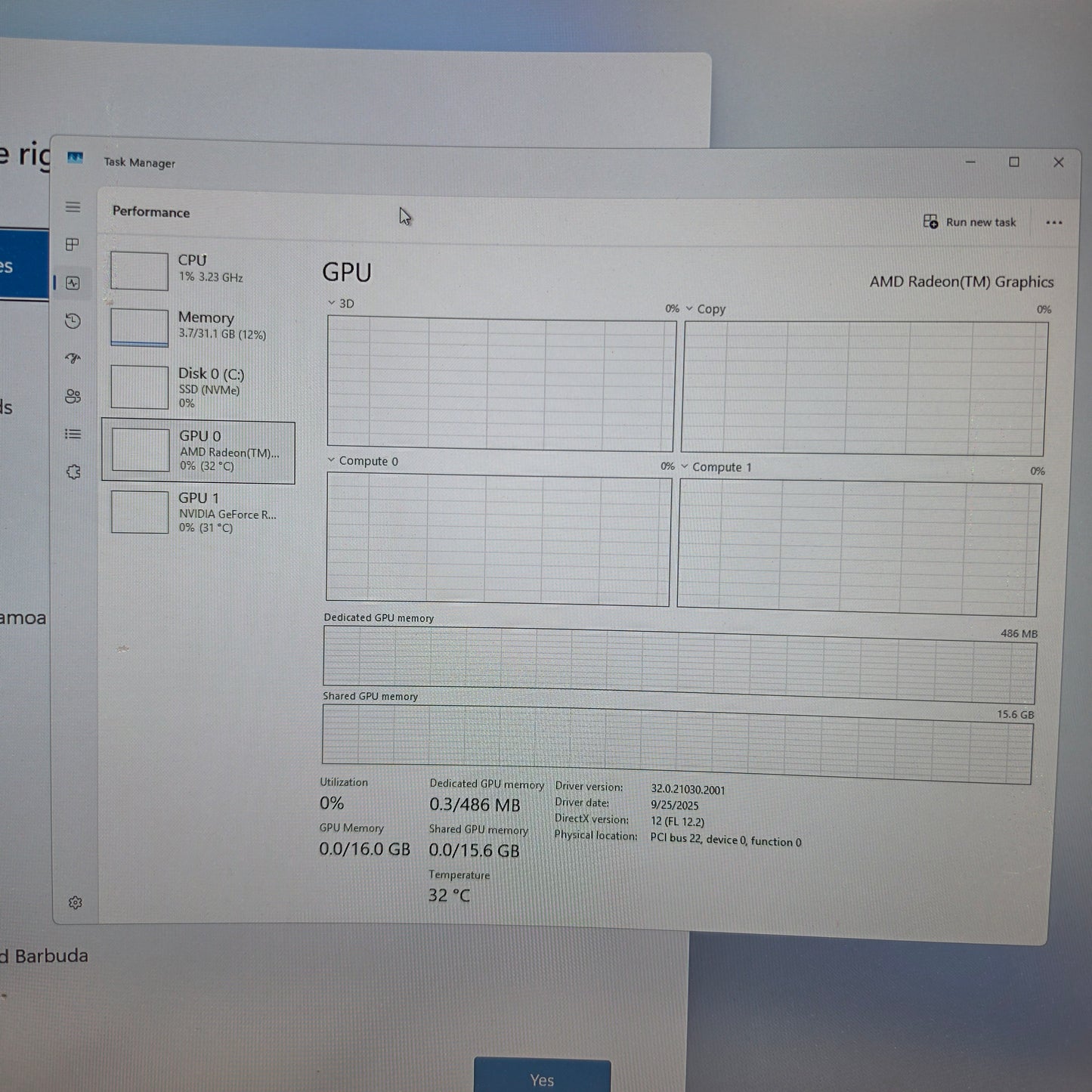Open the Task Manager hamburger navigation menu
Screen dimensions: 1092x1092
click(73, 206)
